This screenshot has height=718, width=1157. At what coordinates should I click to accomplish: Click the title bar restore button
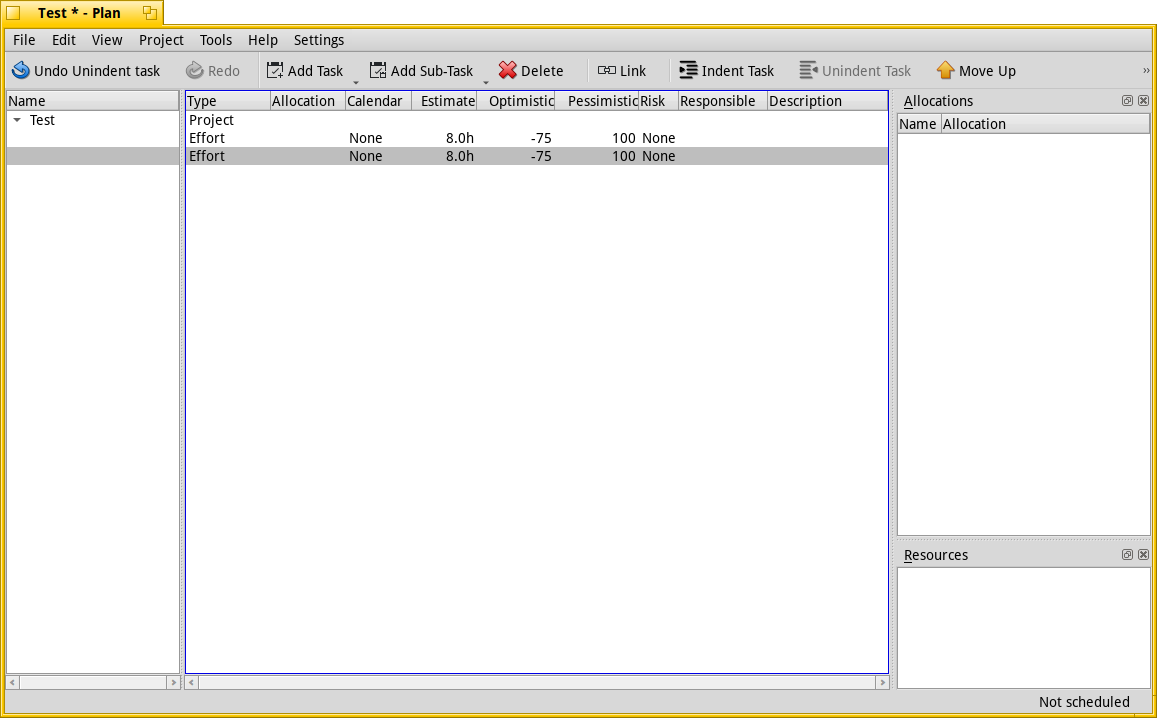[150, 13]
